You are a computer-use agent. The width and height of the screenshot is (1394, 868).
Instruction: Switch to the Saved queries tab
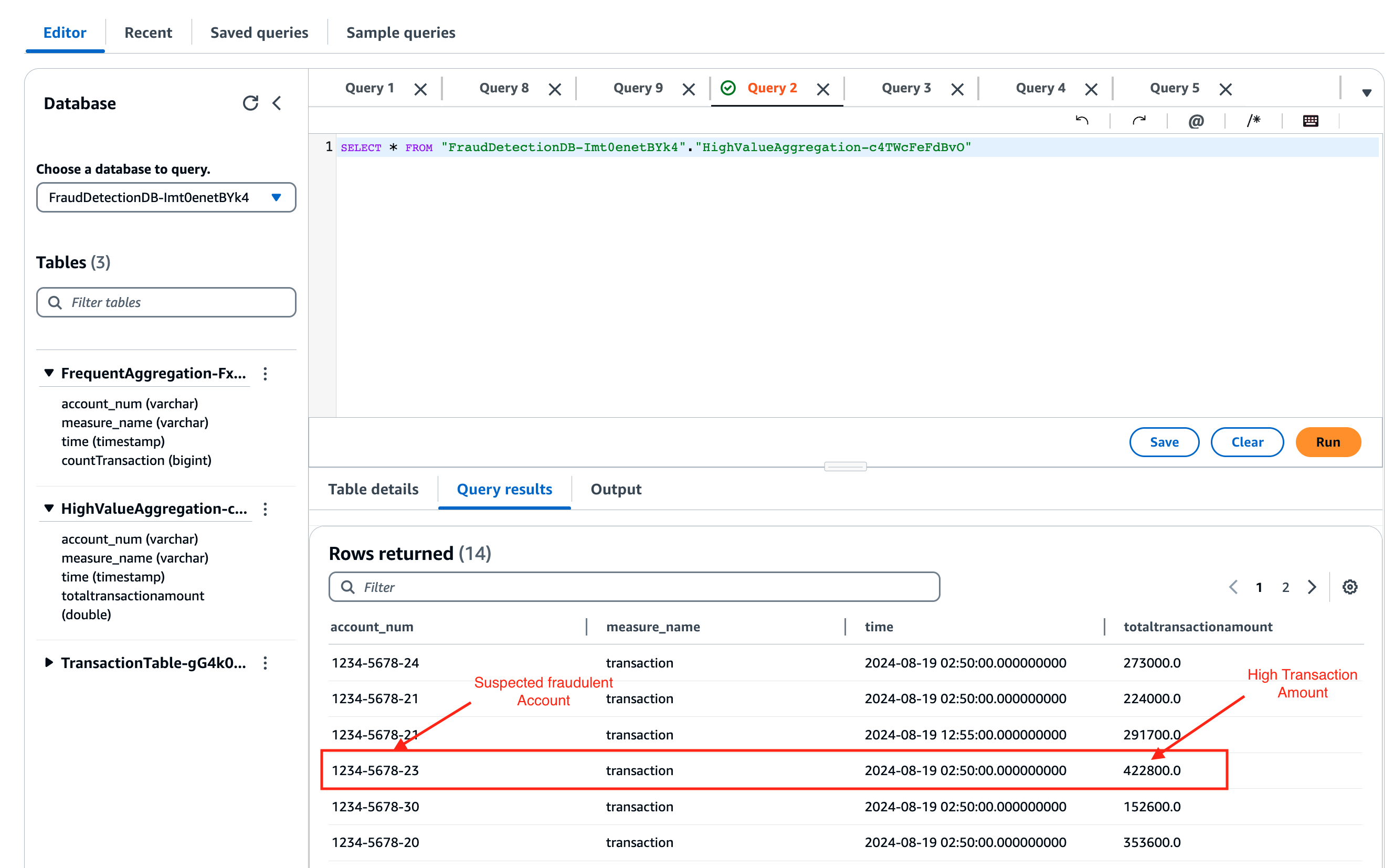[x=259, y=33]
